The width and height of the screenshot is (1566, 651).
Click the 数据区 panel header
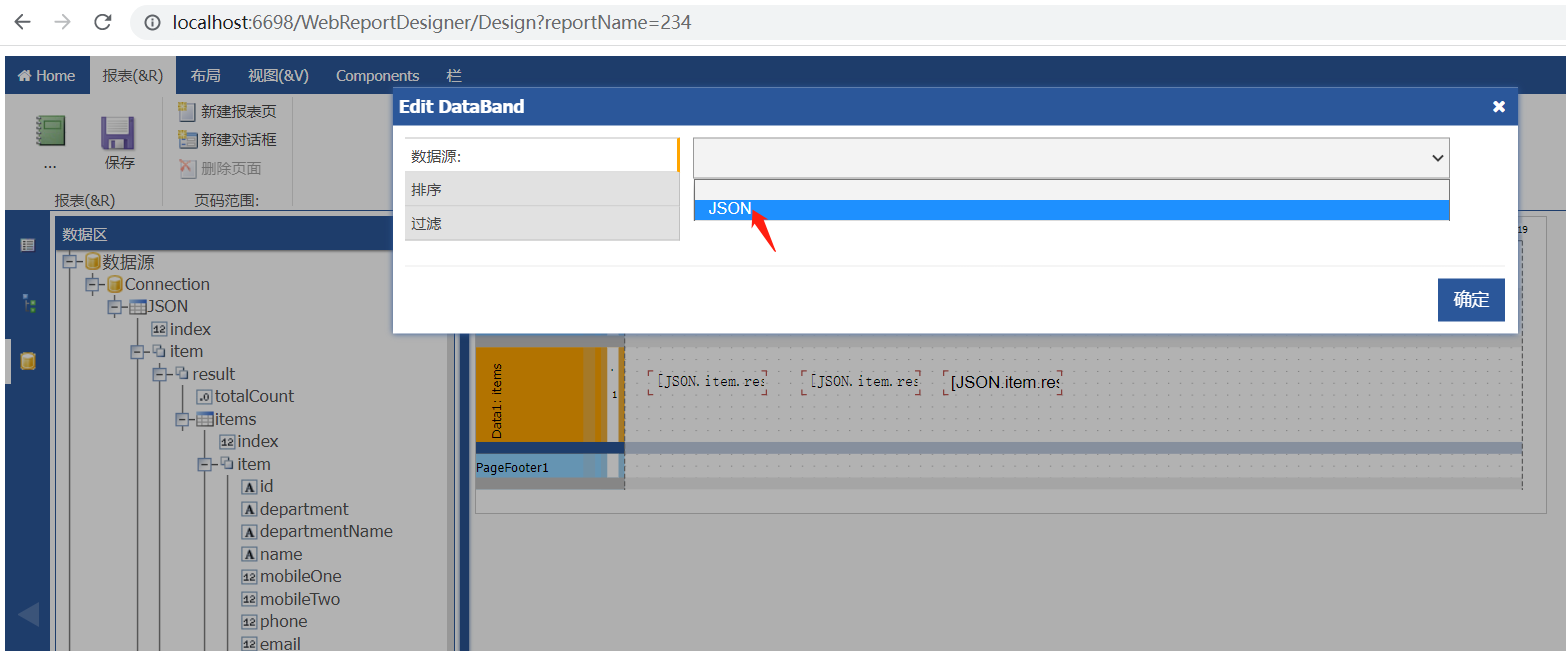[224, 234]
